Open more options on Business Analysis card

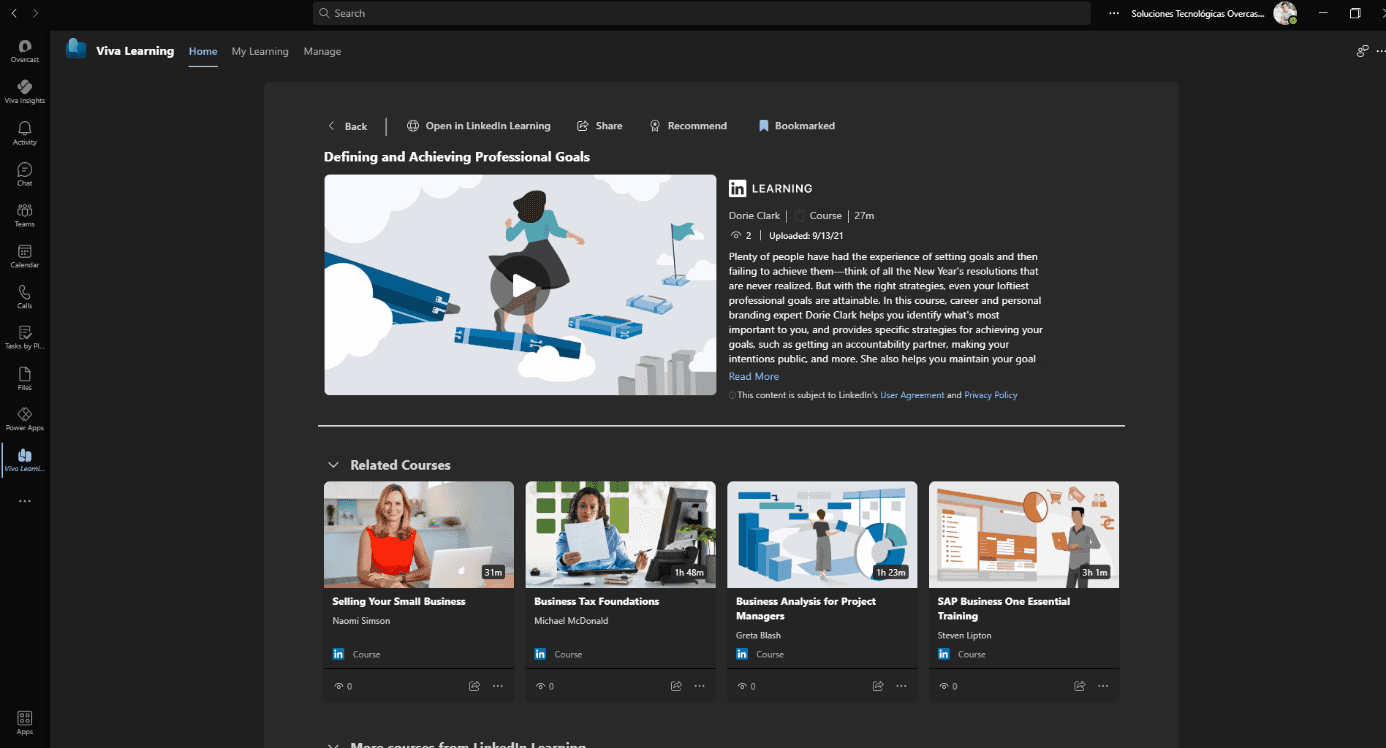pyautogui.click(x=901, y=686)
